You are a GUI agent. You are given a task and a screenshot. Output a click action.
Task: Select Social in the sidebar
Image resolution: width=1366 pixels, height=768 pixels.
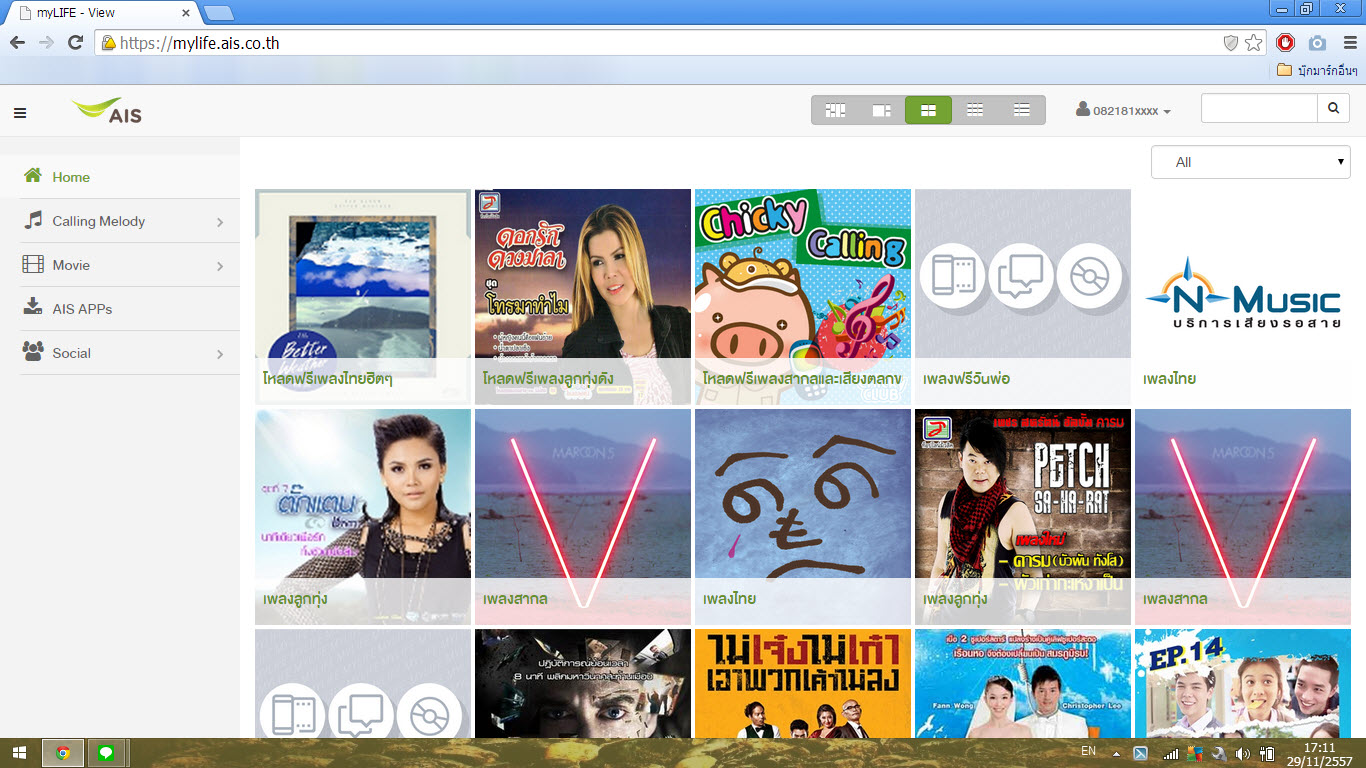[x=130, y=353]
